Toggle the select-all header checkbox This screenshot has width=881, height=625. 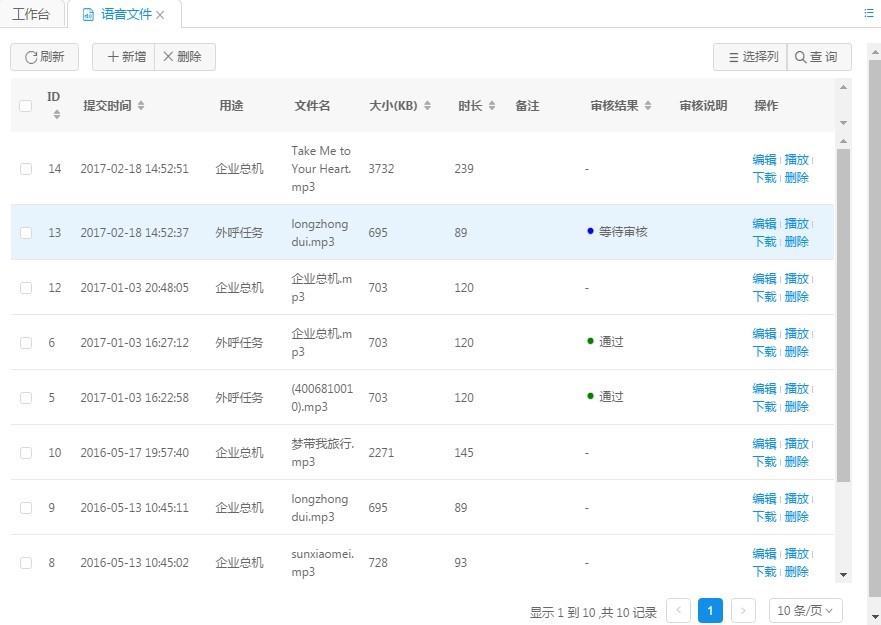[26, 106]
